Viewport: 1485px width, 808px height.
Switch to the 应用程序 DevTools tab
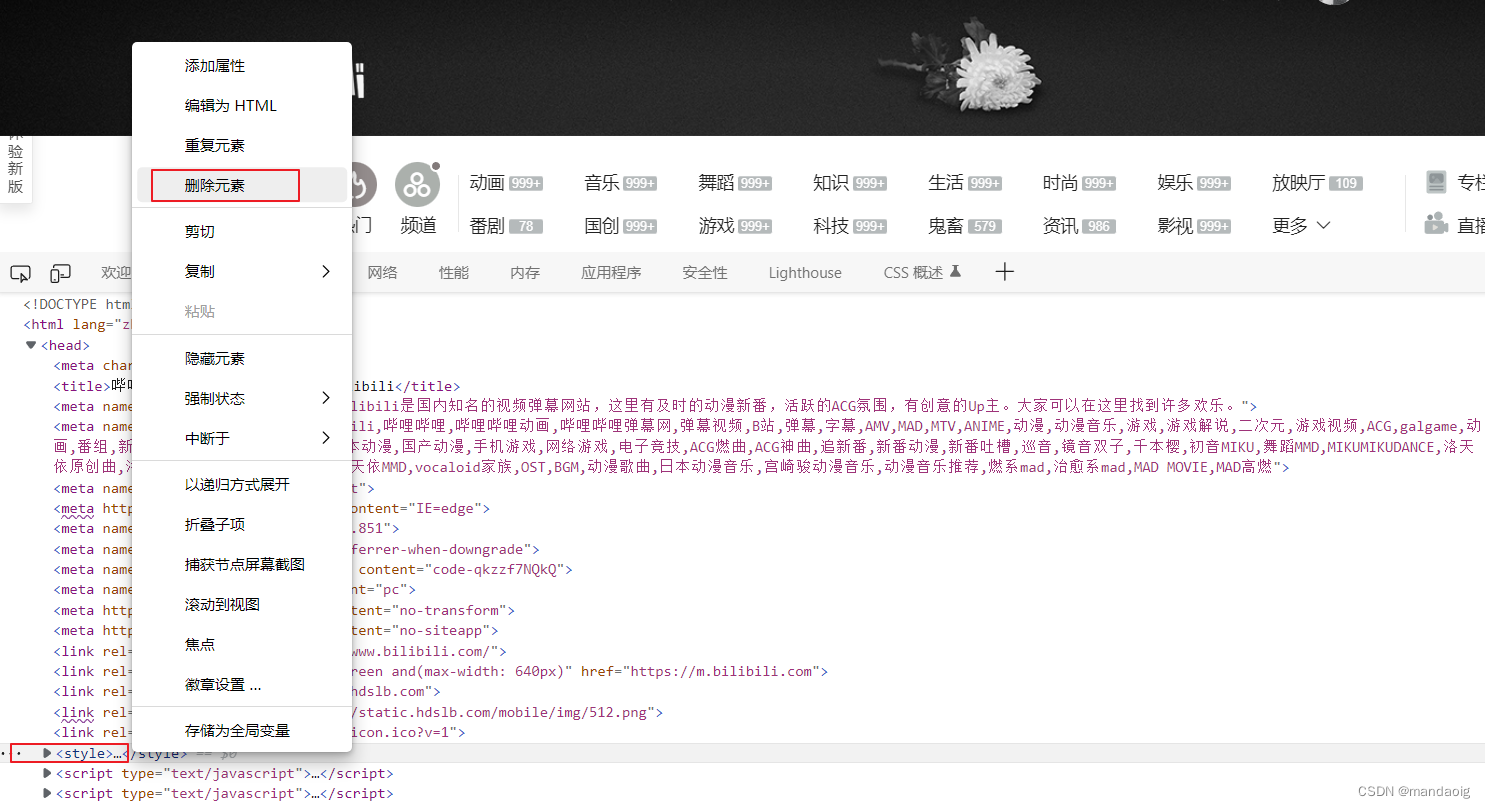[611, 272]
